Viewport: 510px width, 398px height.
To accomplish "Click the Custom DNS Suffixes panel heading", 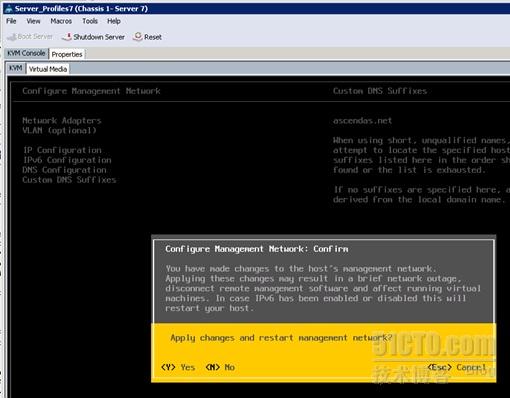I will [380, 91].
